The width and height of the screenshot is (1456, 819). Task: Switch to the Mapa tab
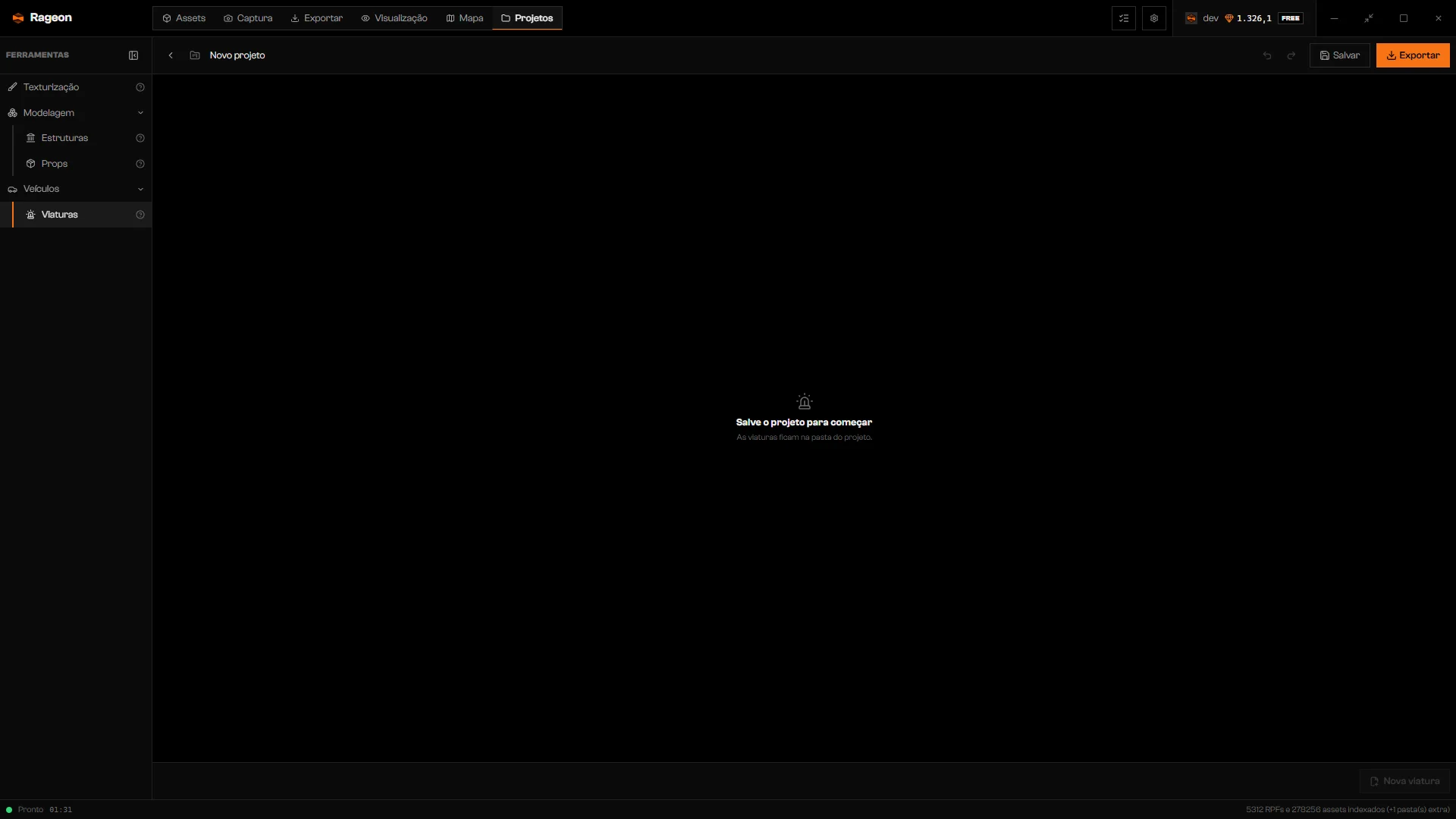coord(465,18)
